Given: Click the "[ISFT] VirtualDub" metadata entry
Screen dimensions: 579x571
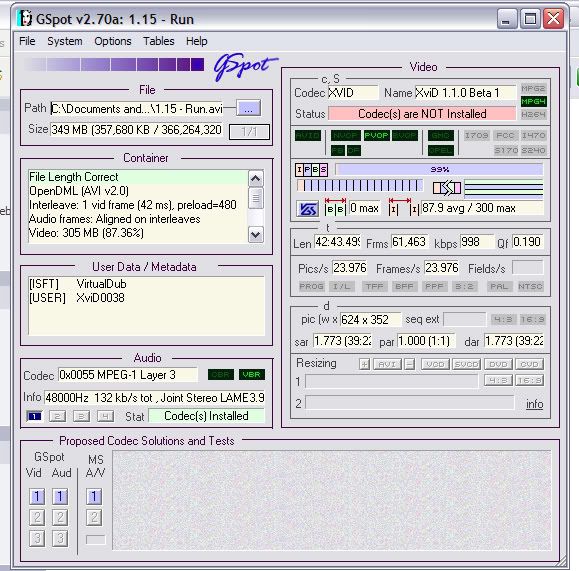Looking at the screenshot, I should (x=78, y=284).
